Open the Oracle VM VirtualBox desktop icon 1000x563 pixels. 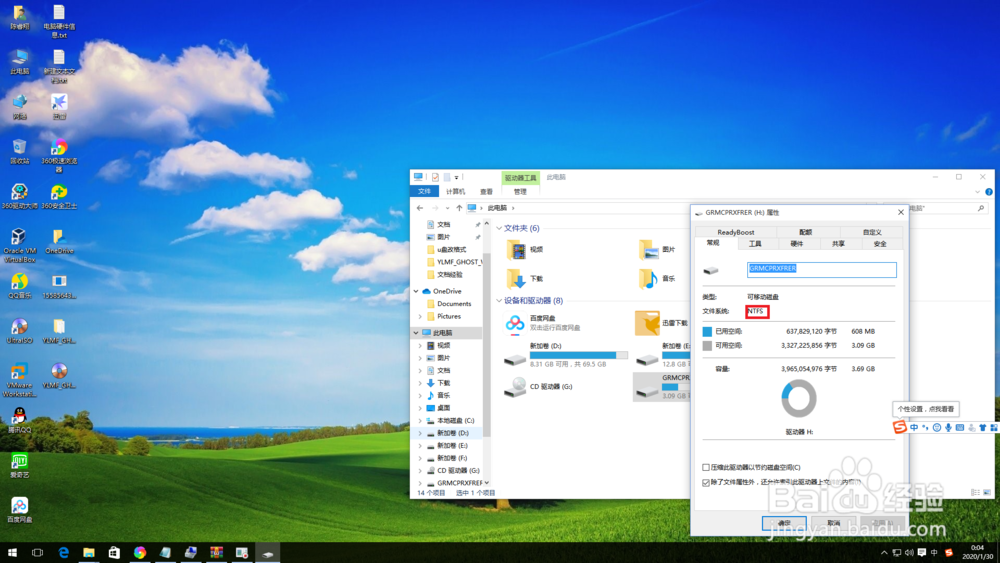(x=19, y=245)
